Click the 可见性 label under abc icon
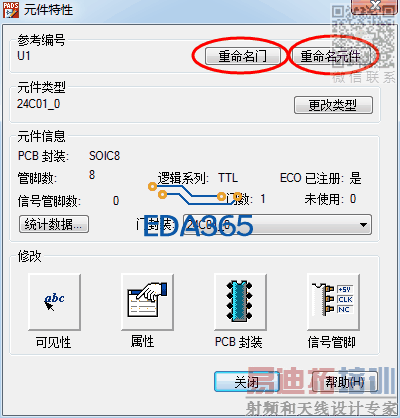The height and width of the screenshot is (418, 400). (54, 342)
